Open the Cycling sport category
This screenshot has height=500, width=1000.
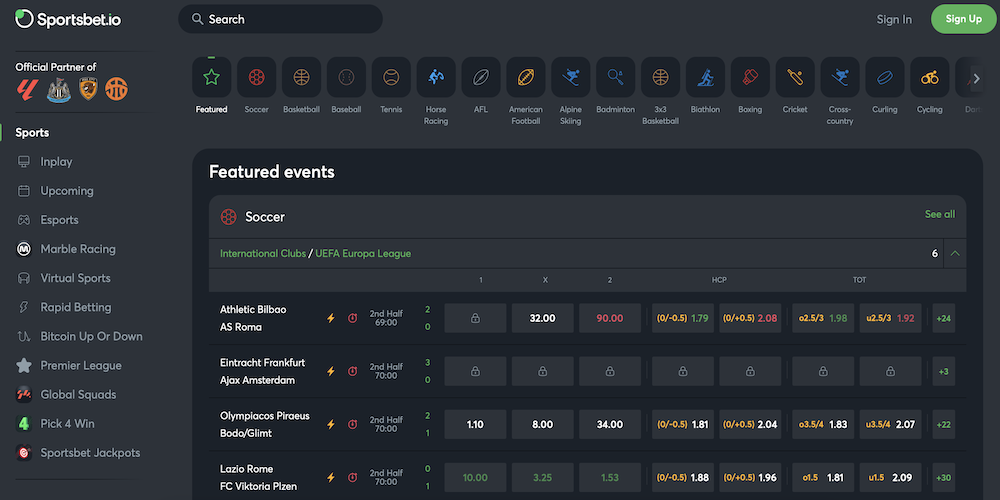(929, 77)
